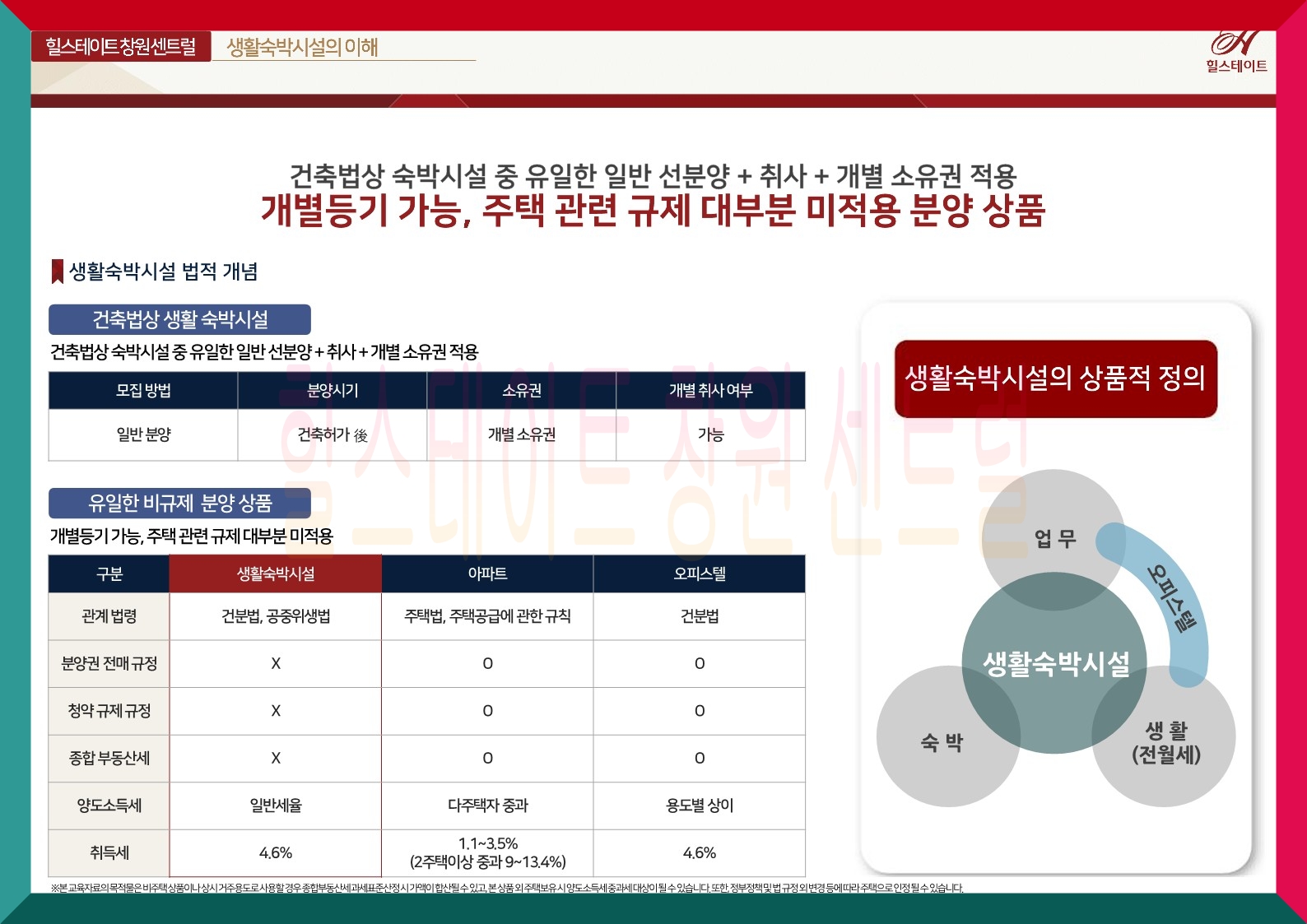Click the 오피스텔 O in the 종합 부동산세 row
Viewport: 1307px width, 924px height.
700,758
